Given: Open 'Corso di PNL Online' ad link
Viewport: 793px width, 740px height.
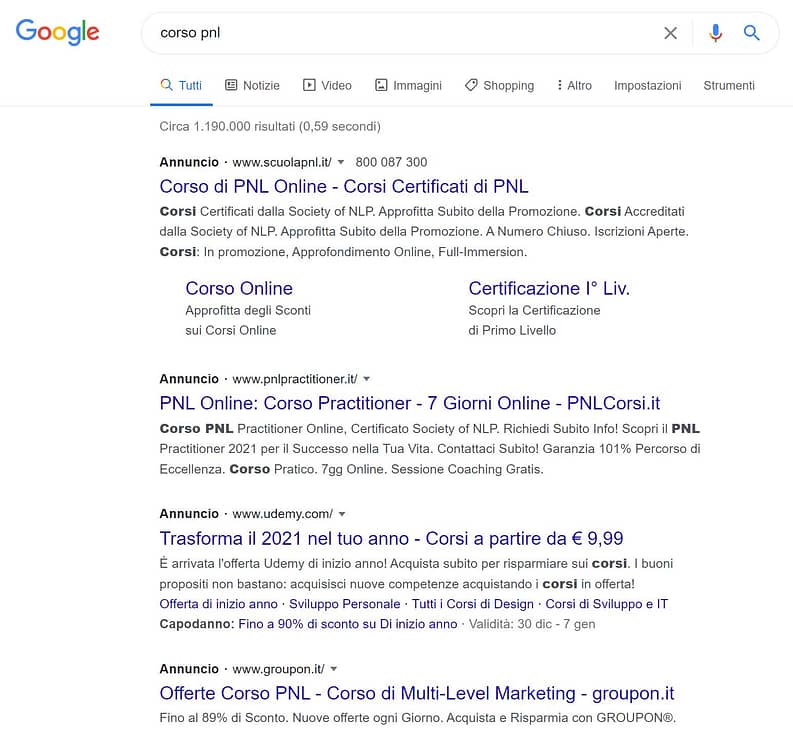Looking at the screenshot, I should pos(344,187).
